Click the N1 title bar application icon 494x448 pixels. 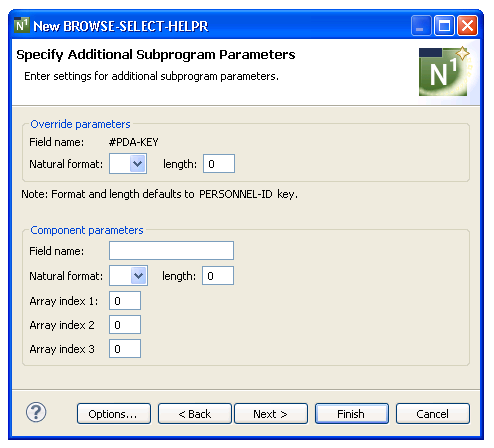click(x=22, y=25)
